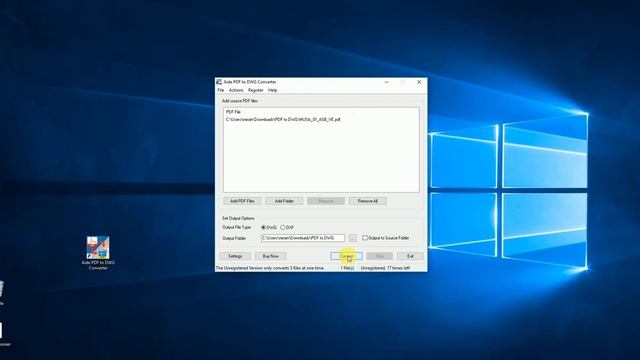The image size is (640, 360).
Task: Click the Exit button
Action: 410,256
